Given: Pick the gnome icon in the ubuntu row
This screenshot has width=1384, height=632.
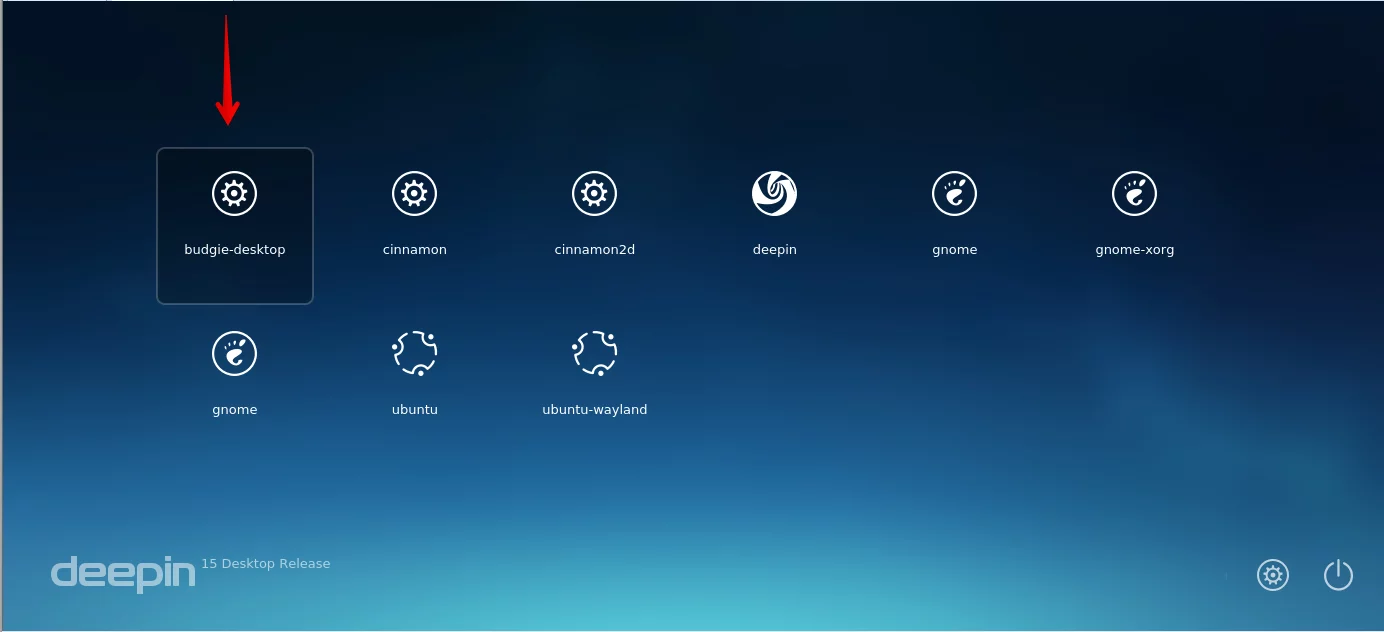Looking at the screenshot, I should [x=235, y=353].
